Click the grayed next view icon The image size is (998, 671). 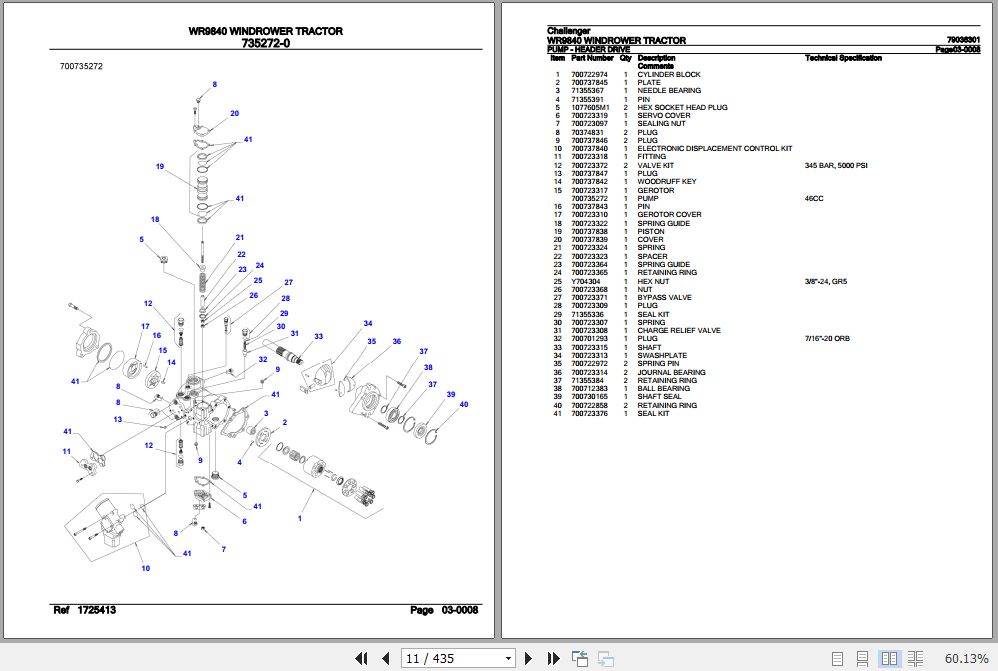604,658
